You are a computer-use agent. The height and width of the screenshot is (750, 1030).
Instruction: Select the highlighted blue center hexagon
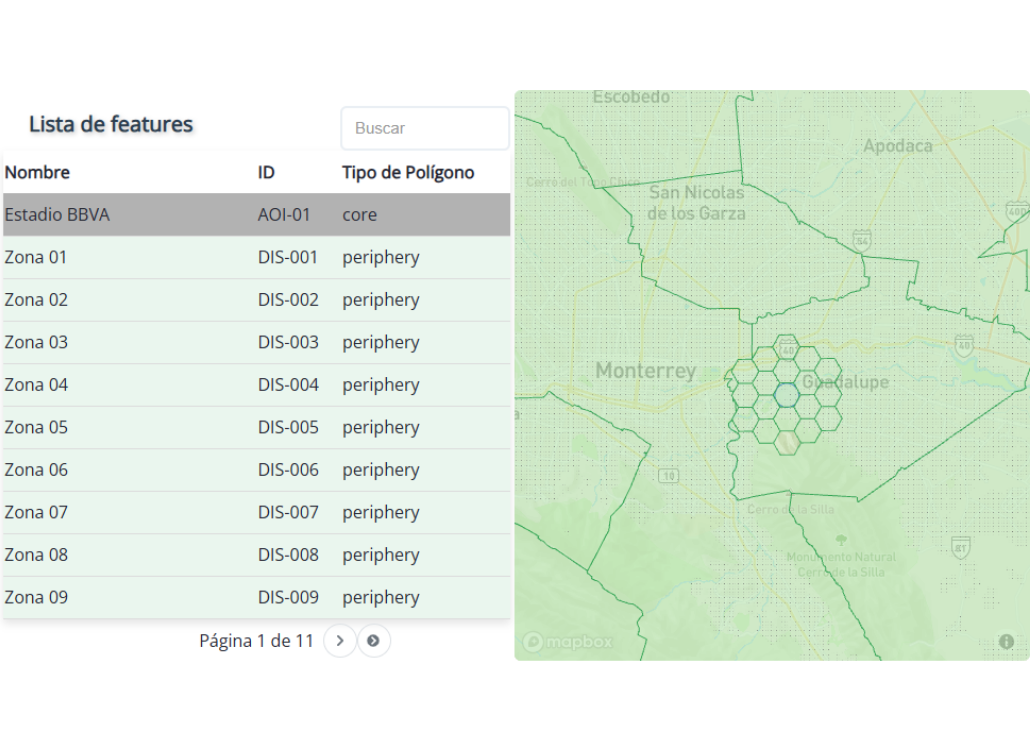(786, 395)
